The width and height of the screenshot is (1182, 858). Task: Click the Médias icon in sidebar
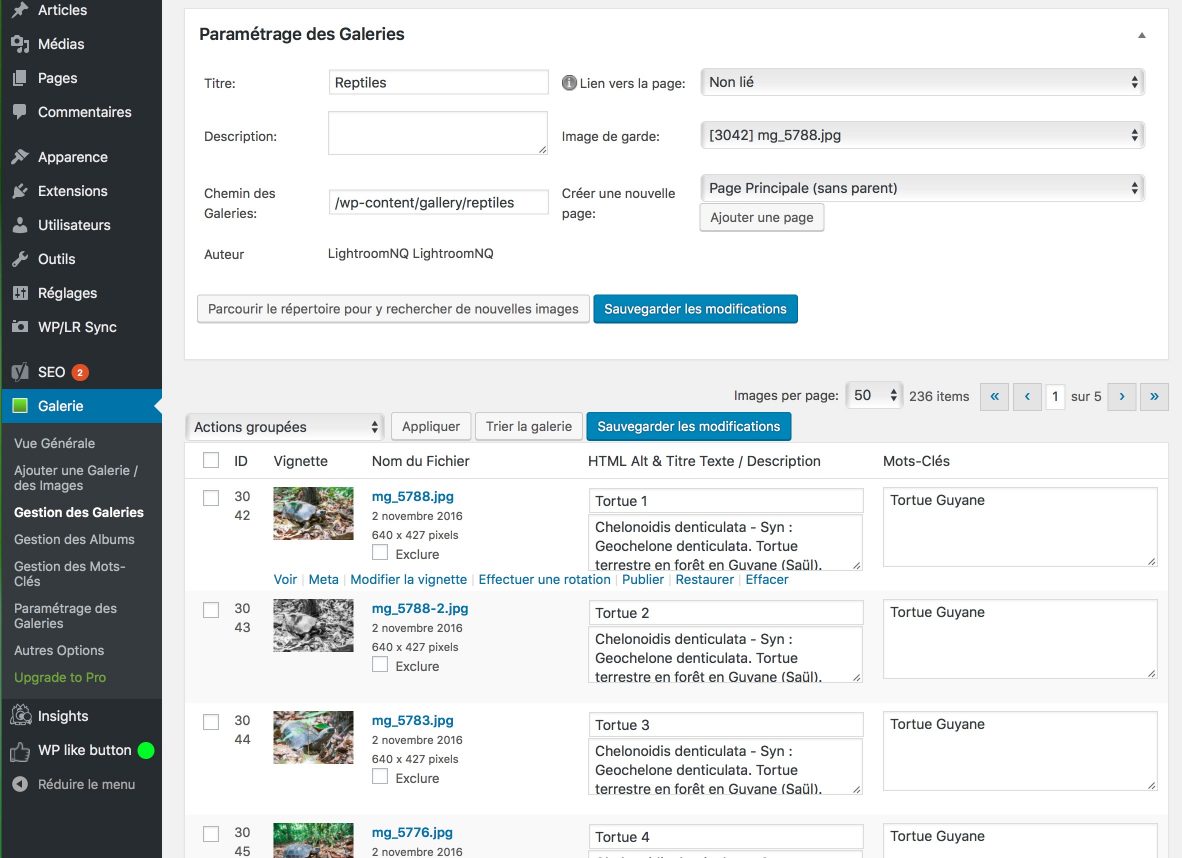click(20, 44)
